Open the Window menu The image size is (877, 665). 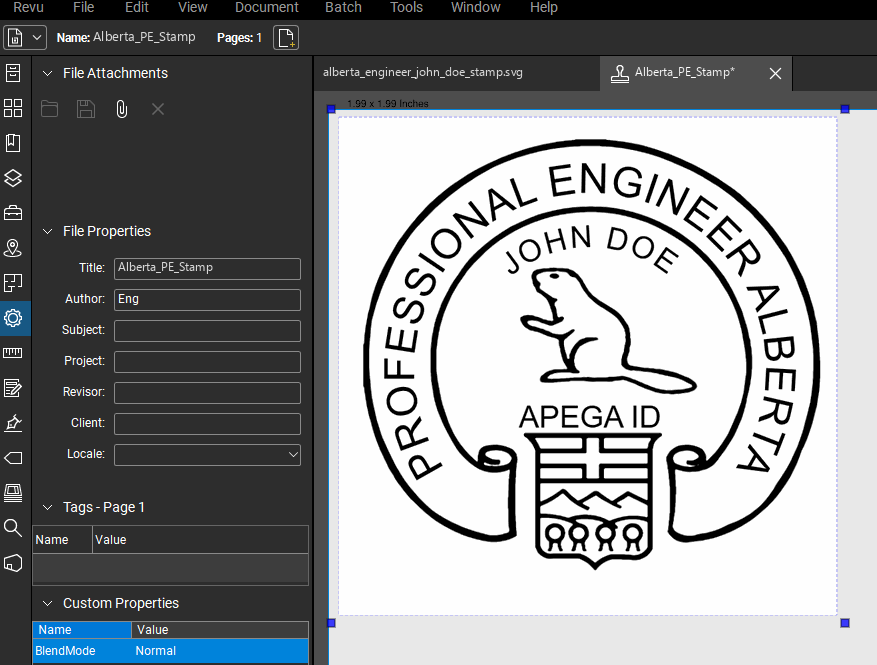tap(475, 7)
